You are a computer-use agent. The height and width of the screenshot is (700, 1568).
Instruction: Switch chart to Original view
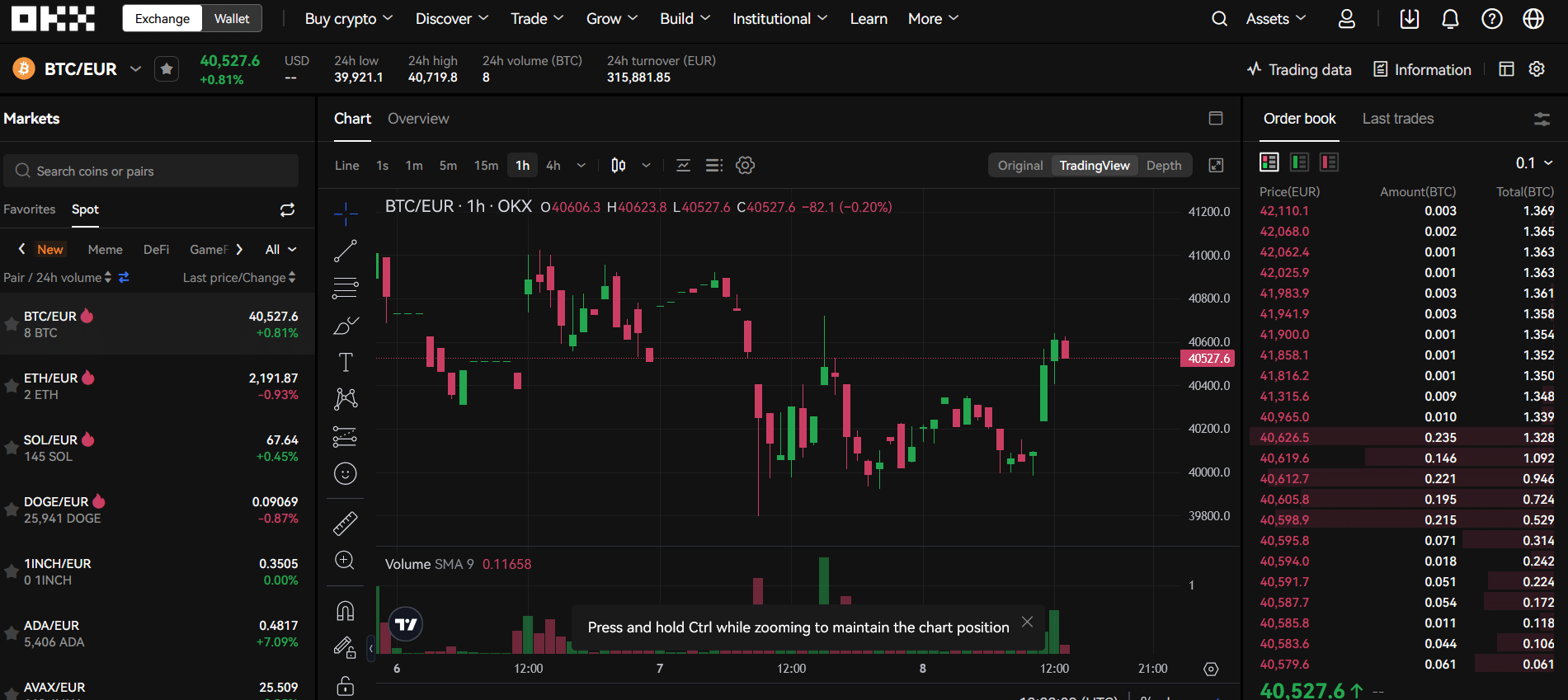tap(1020, 166)
